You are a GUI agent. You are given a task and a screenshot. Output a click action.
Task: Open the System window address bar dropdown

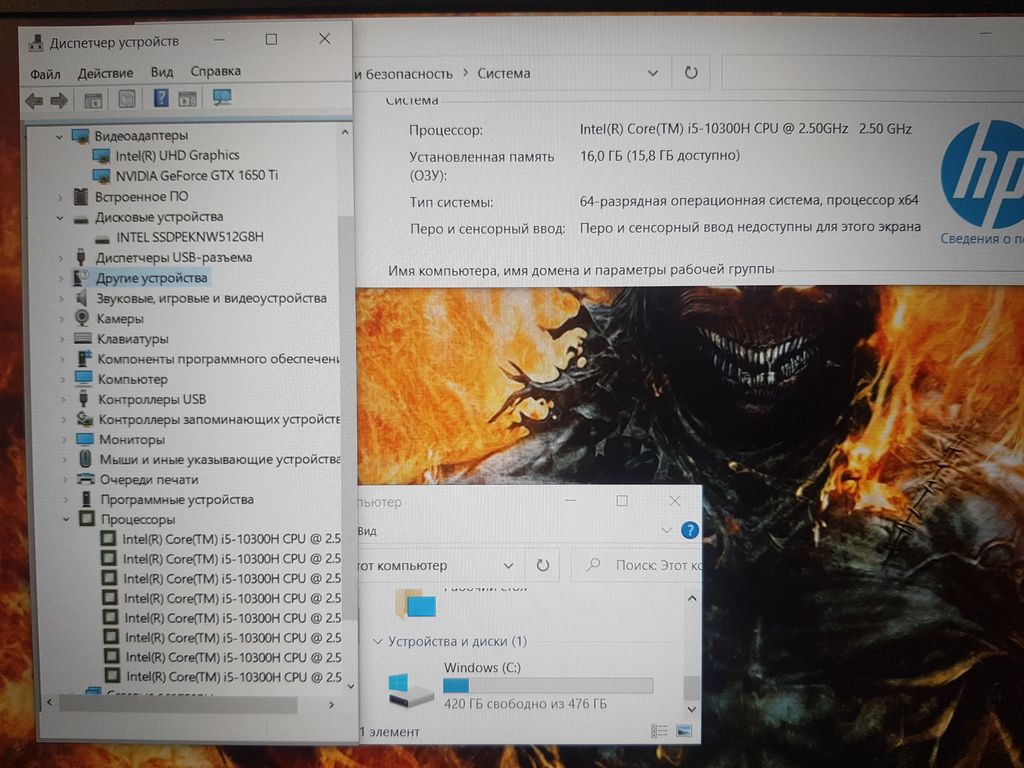[652, 73]
